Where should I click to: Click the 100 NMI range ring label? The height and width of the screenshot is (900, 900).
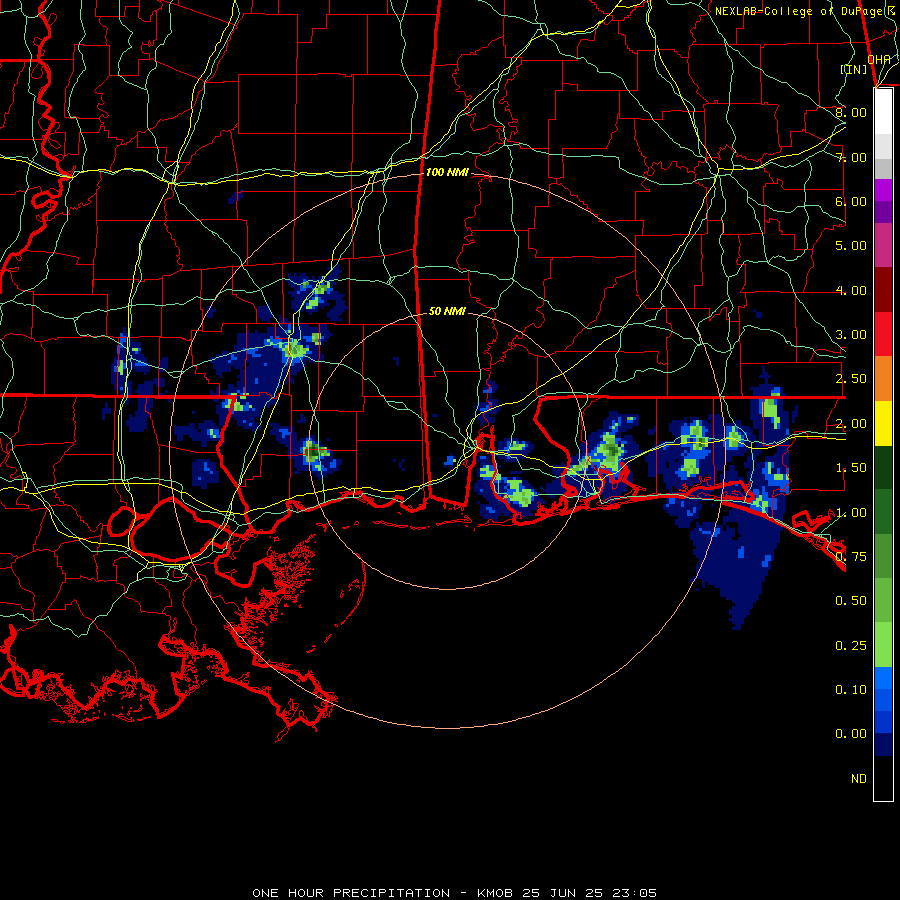447,172
